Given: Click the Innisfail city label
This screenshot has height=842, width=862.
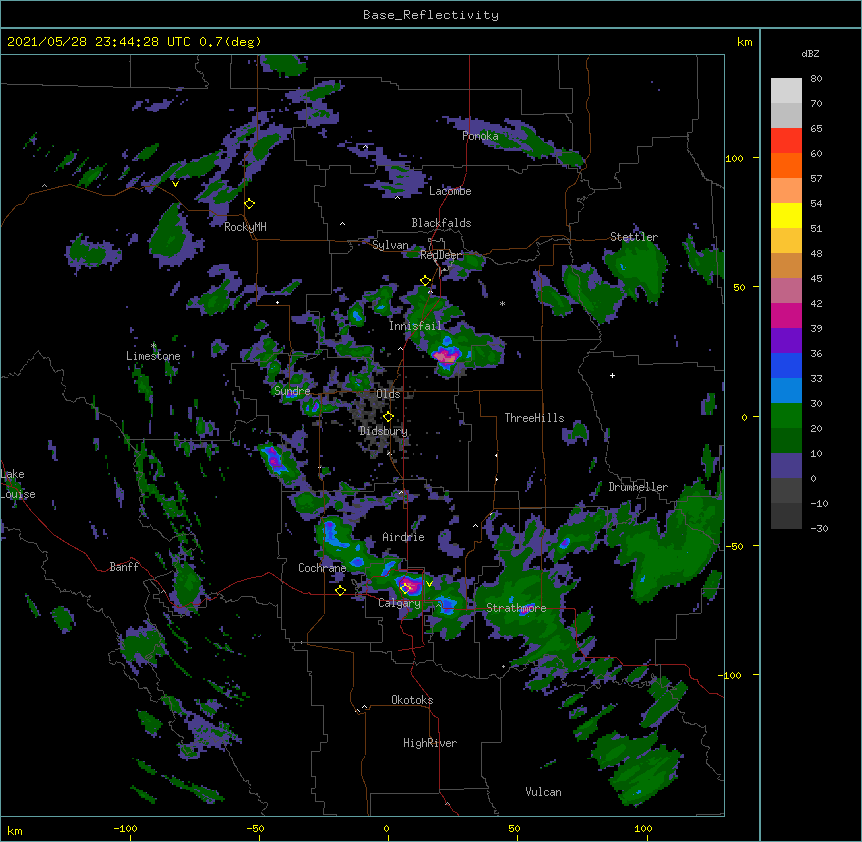Looking at the screenshot, I should pos(415,326).
